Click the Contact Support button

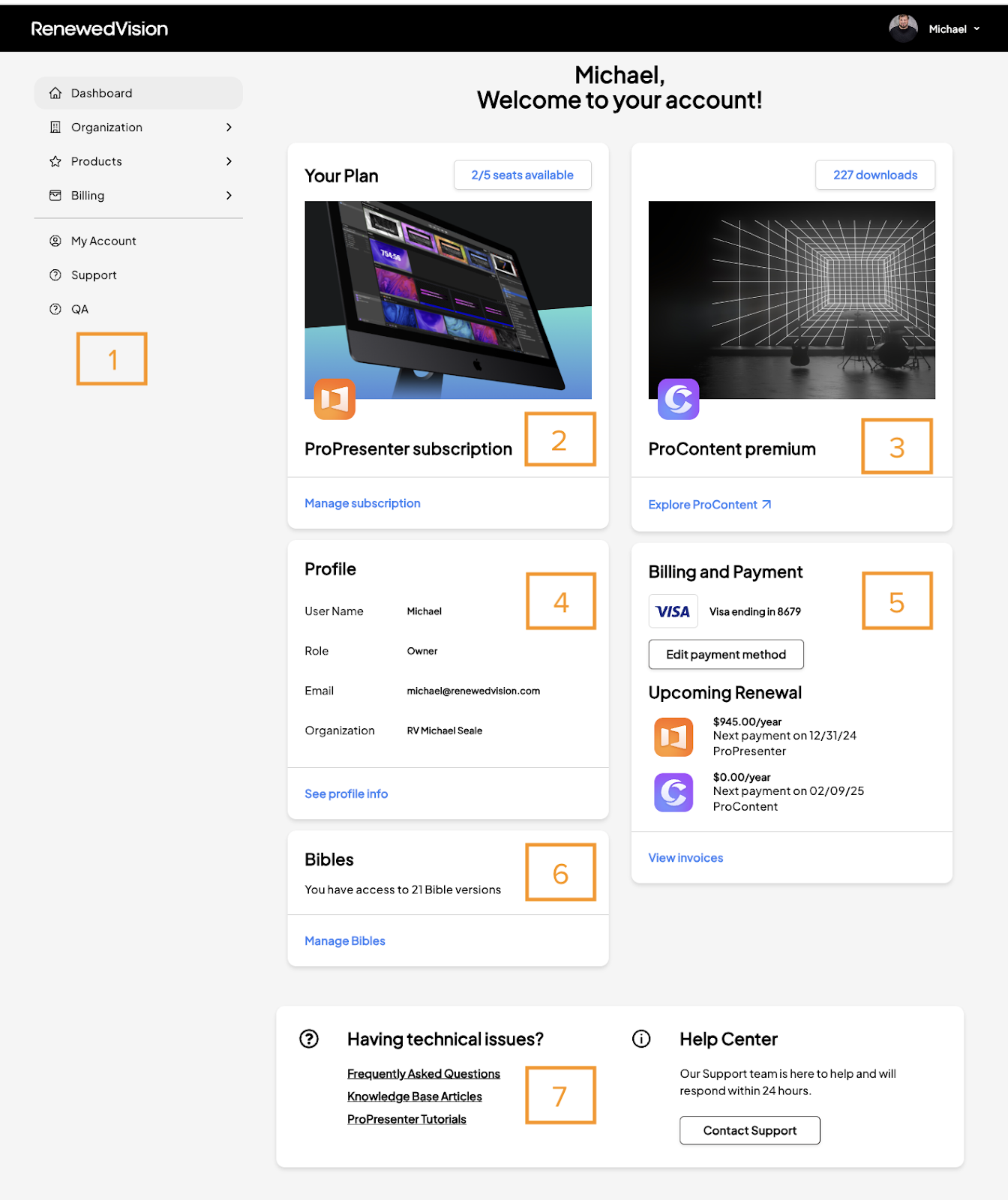(x=750, y=1130)
